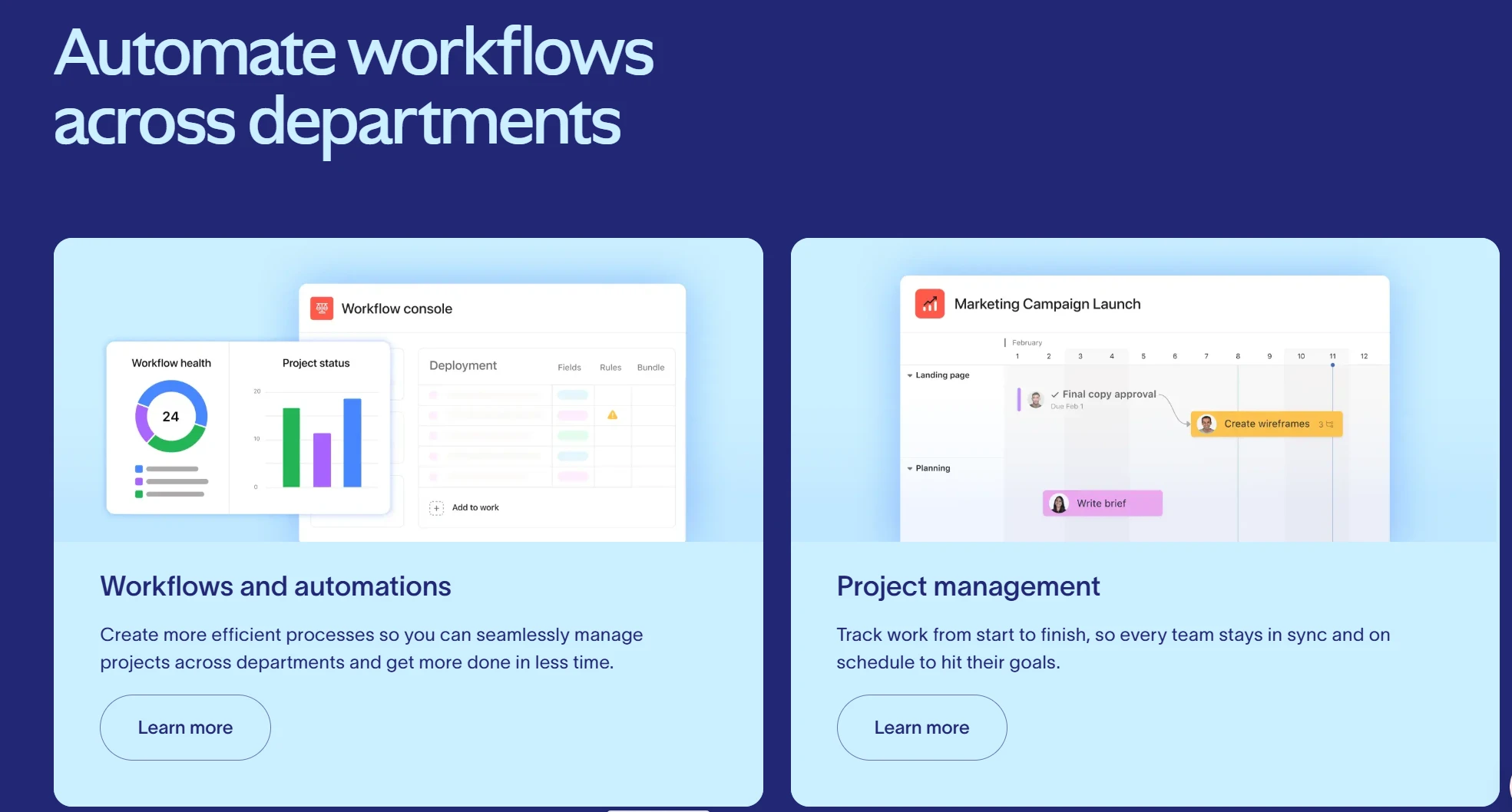Viewport: 1512px width, 812px height.
Task: Click the blue legend swatch under Workflow health
Action: pos(139,469)
